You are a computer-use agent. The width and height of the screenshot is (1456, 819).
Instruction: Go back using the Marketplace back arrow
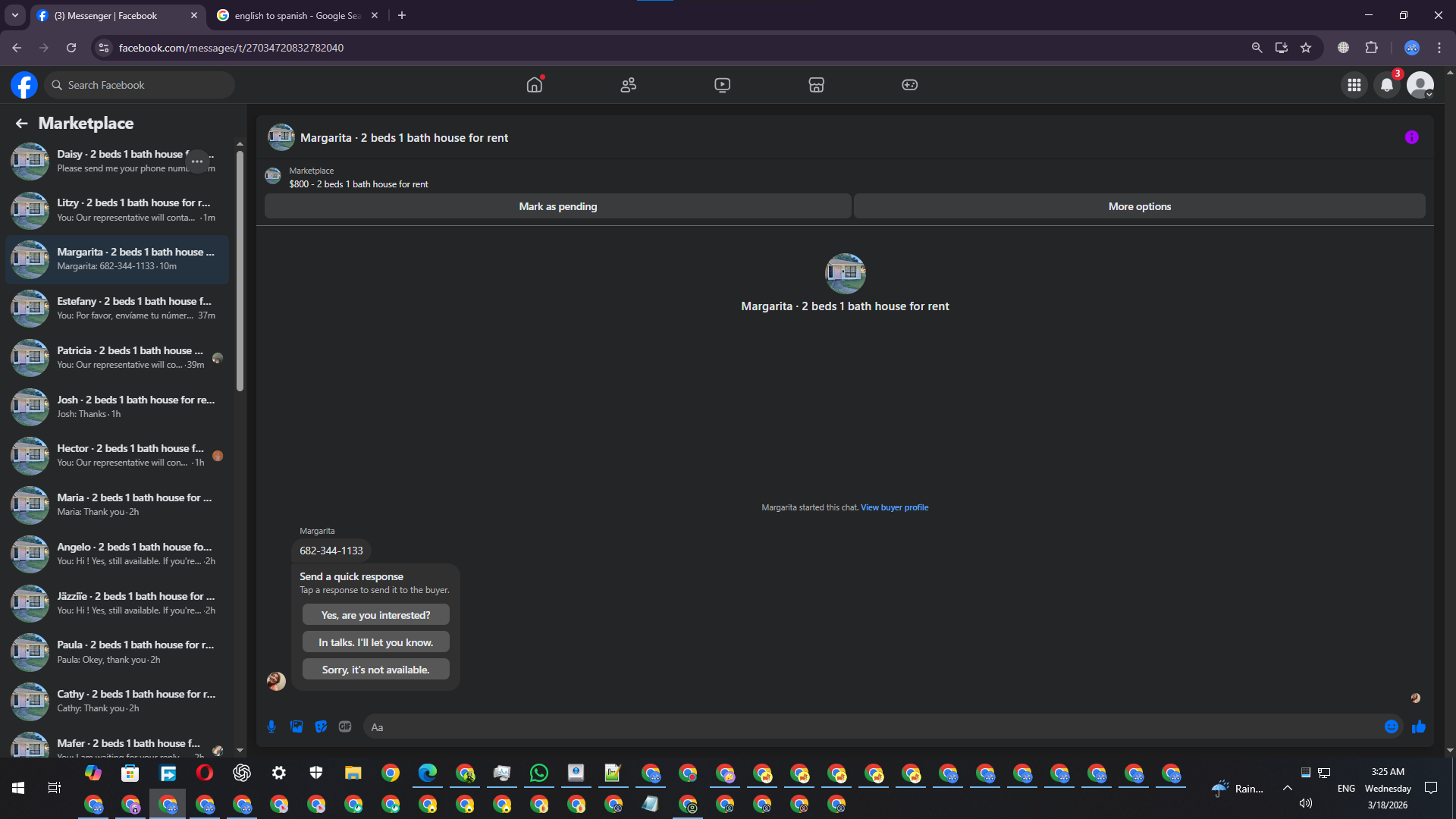click(22, 123)
